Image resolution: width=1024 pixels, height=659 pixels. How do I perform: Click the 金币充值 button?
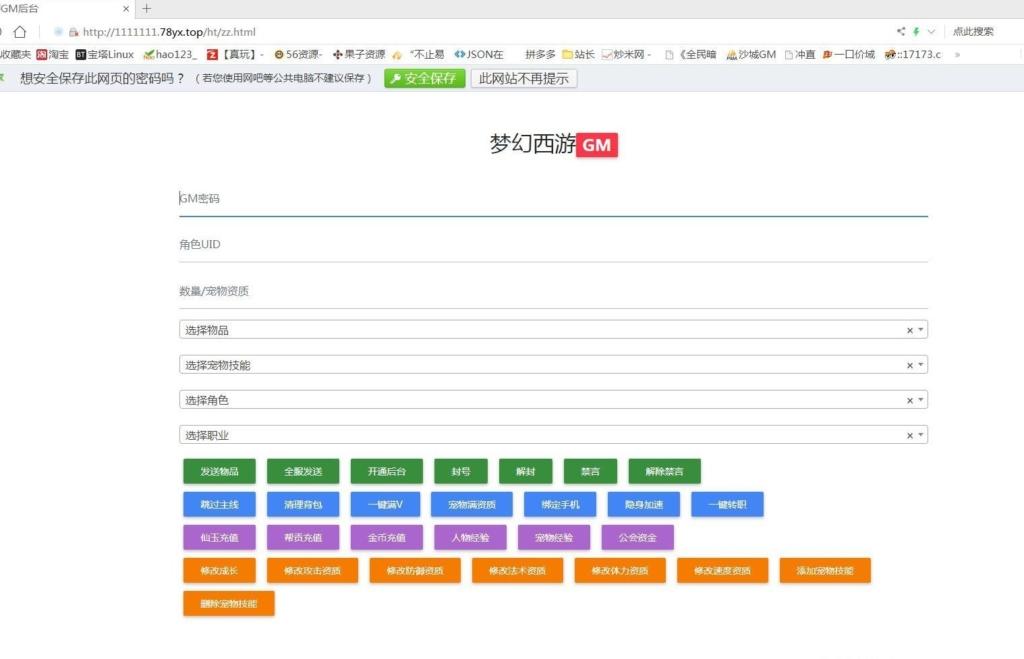(x=387, y=538)
